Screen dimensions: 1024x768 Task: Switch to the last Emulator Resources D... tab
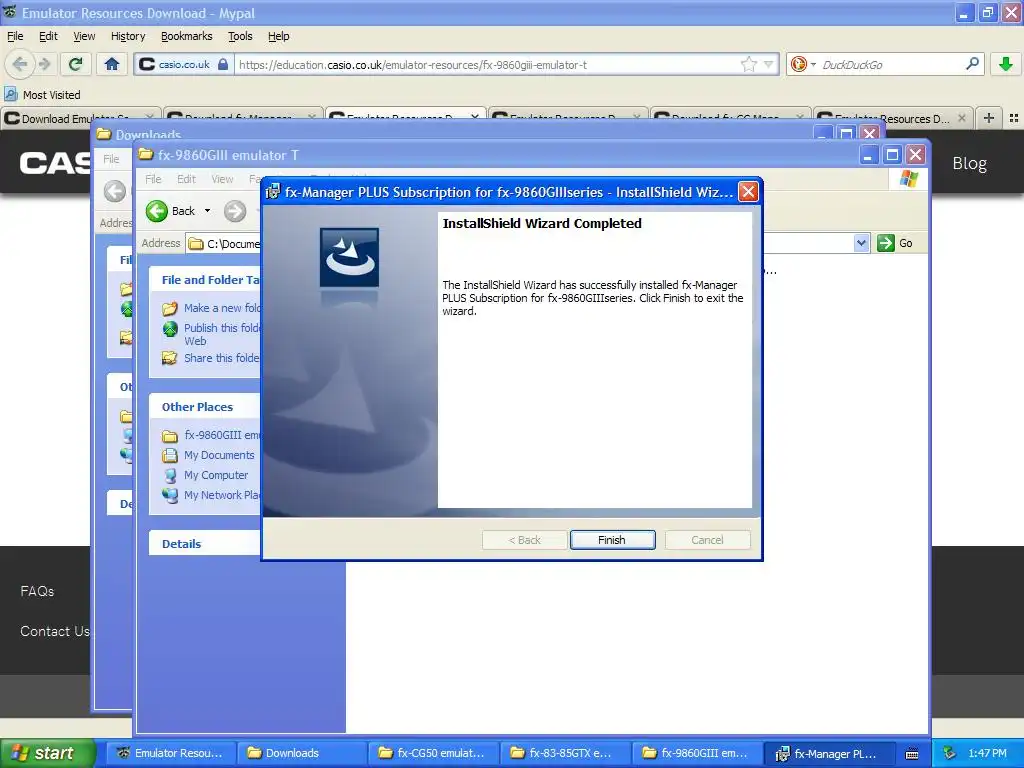pos(891,118)
